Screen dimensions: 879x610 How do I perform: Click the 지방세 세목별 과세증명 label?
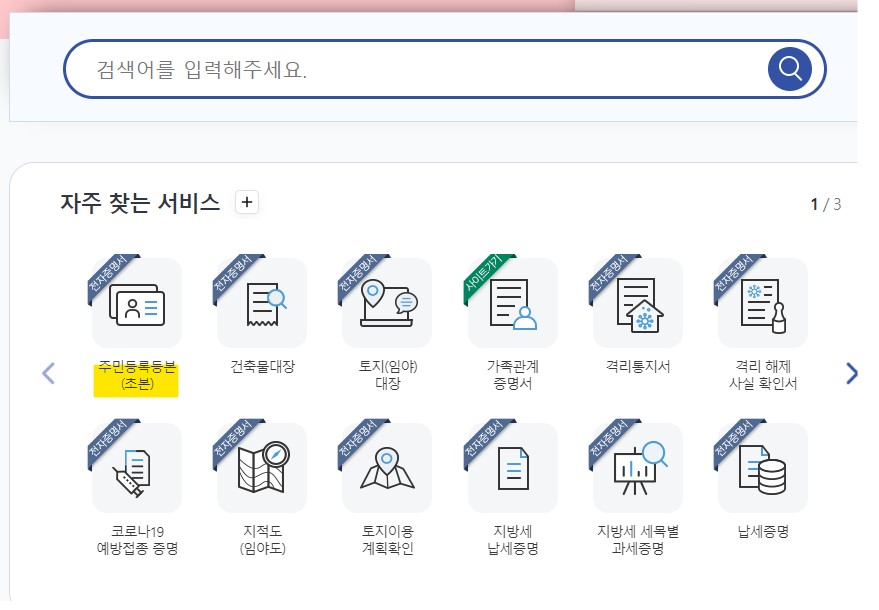(638, 540)
